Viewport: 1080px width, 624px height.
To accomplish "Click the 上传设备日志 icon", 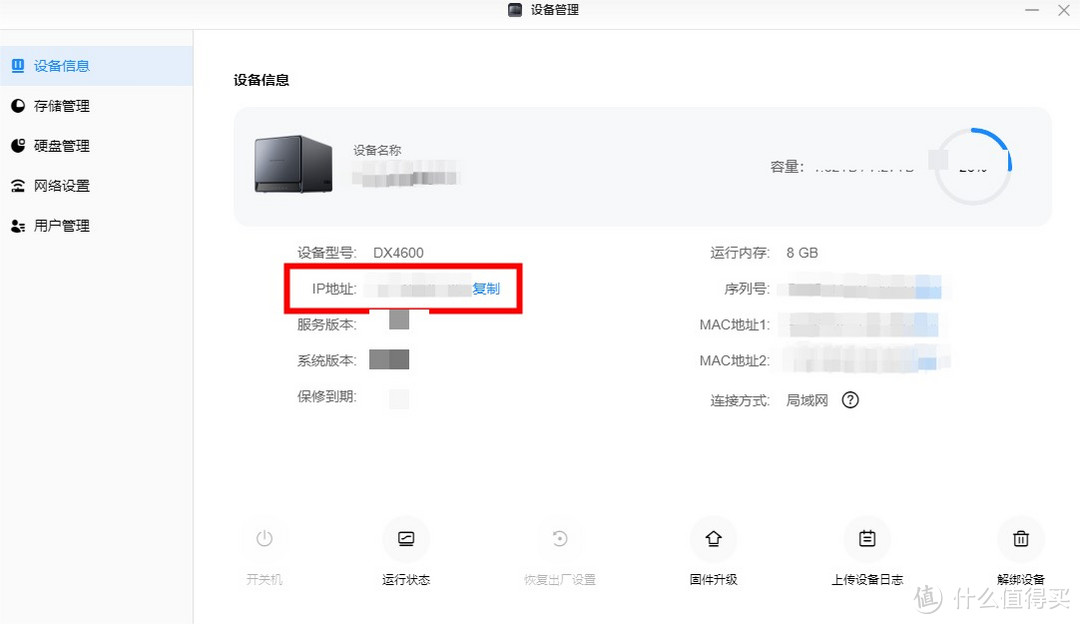I will (867, 539).
